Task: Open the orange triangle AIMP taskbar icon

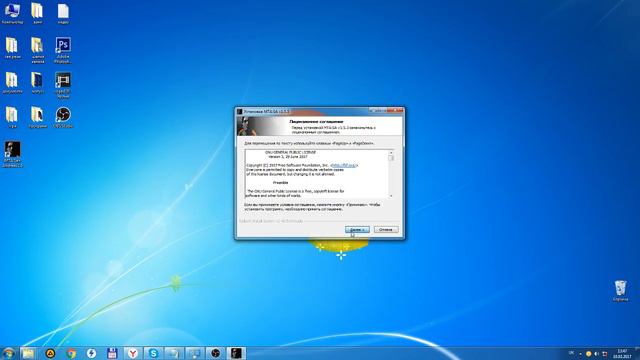Action: coord(50,353)
